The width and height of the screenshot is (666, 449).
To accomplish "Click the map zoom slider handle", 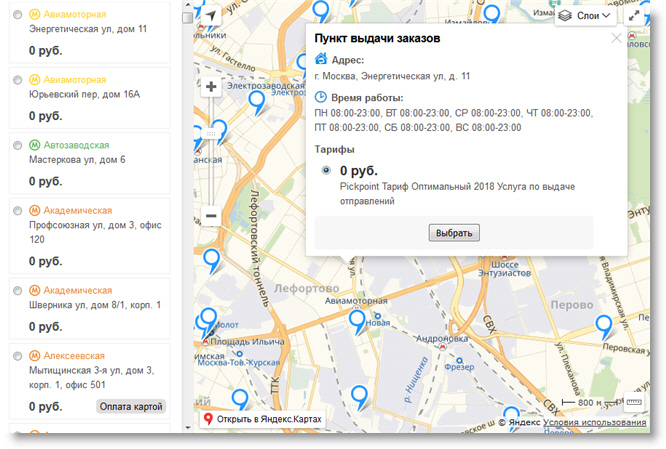I will [x=211, y=134].
